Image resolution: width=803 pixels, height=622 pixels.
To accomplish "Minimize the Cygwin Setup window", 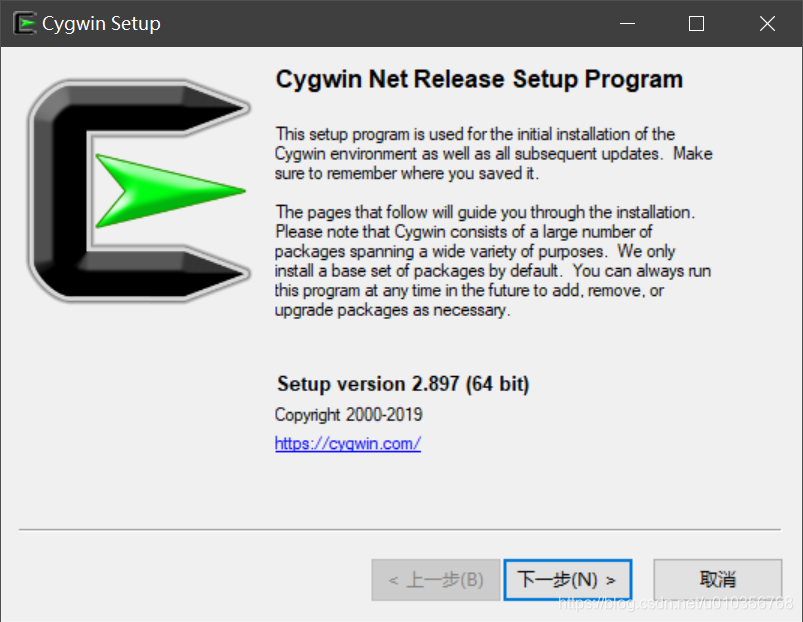I will coord(627,24).
